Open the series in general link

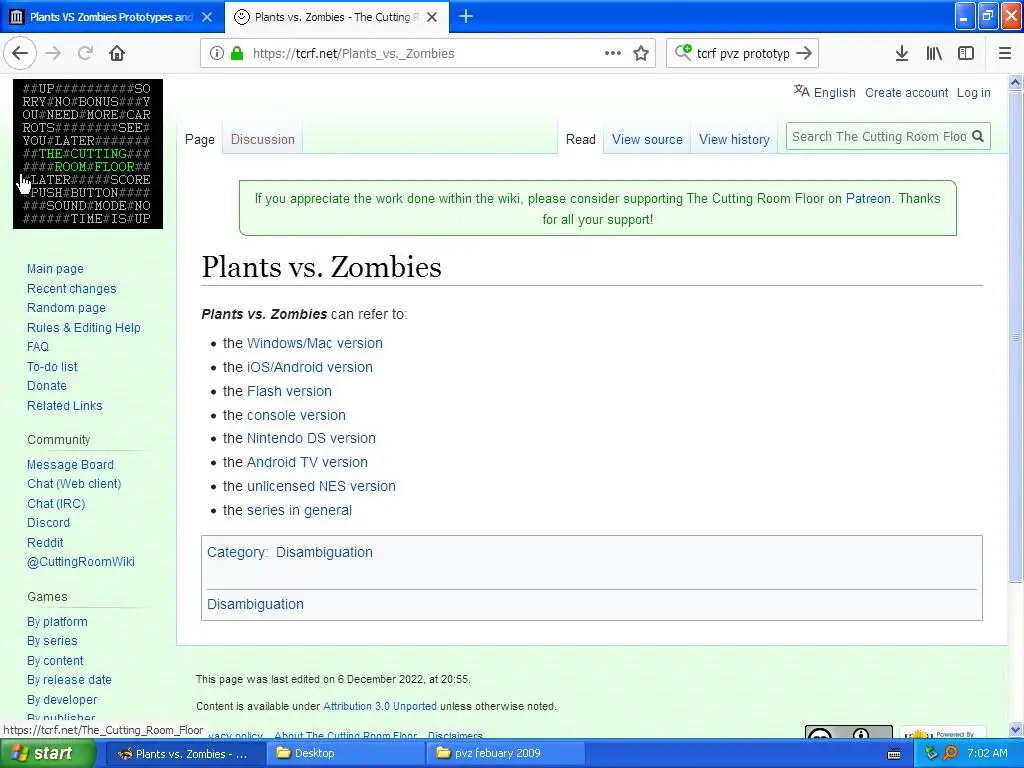click(x=299, y=510)
